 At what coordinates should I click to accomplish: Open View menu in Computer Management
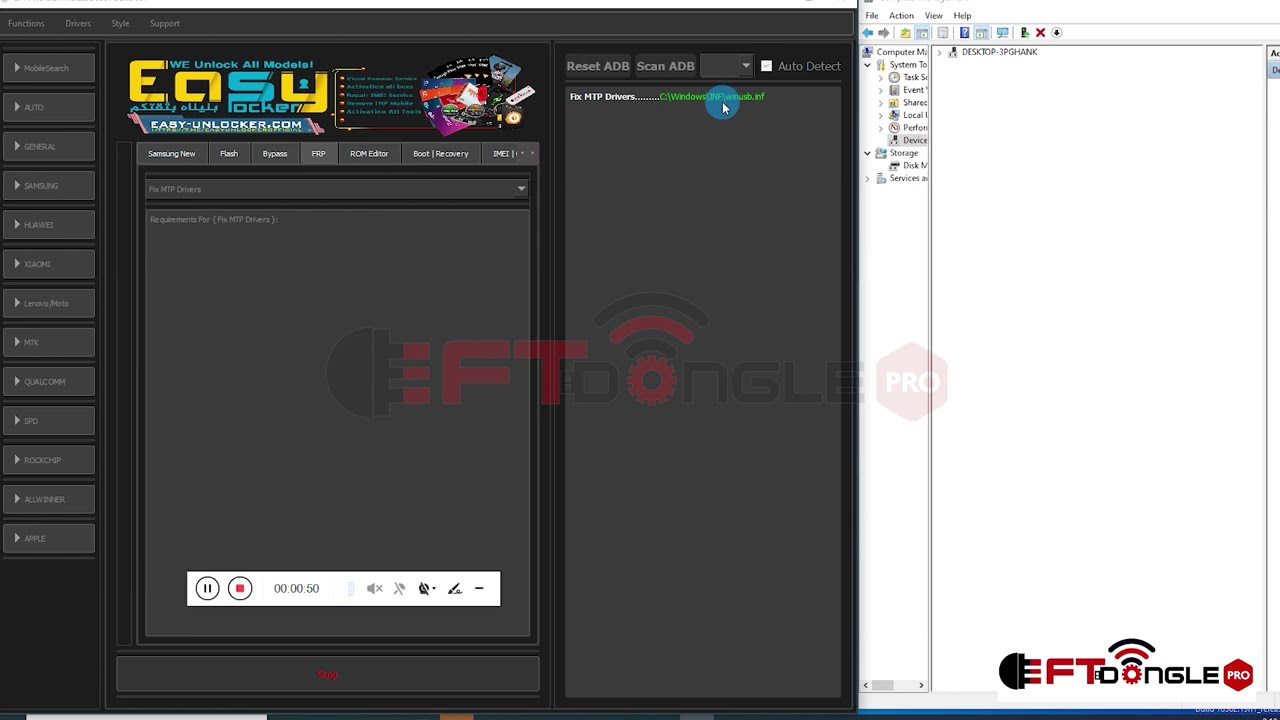click(934, 16)
